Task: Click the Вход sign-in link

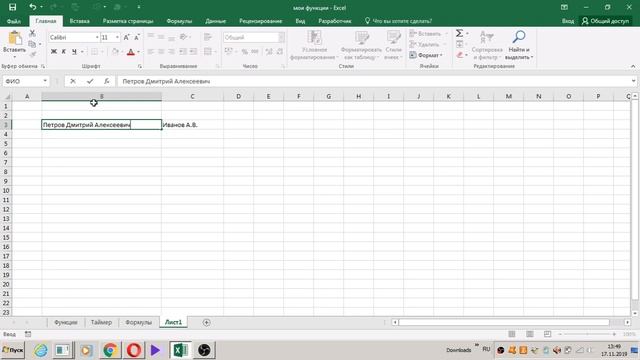Action: pyautogui.click(x=568, y=21)
